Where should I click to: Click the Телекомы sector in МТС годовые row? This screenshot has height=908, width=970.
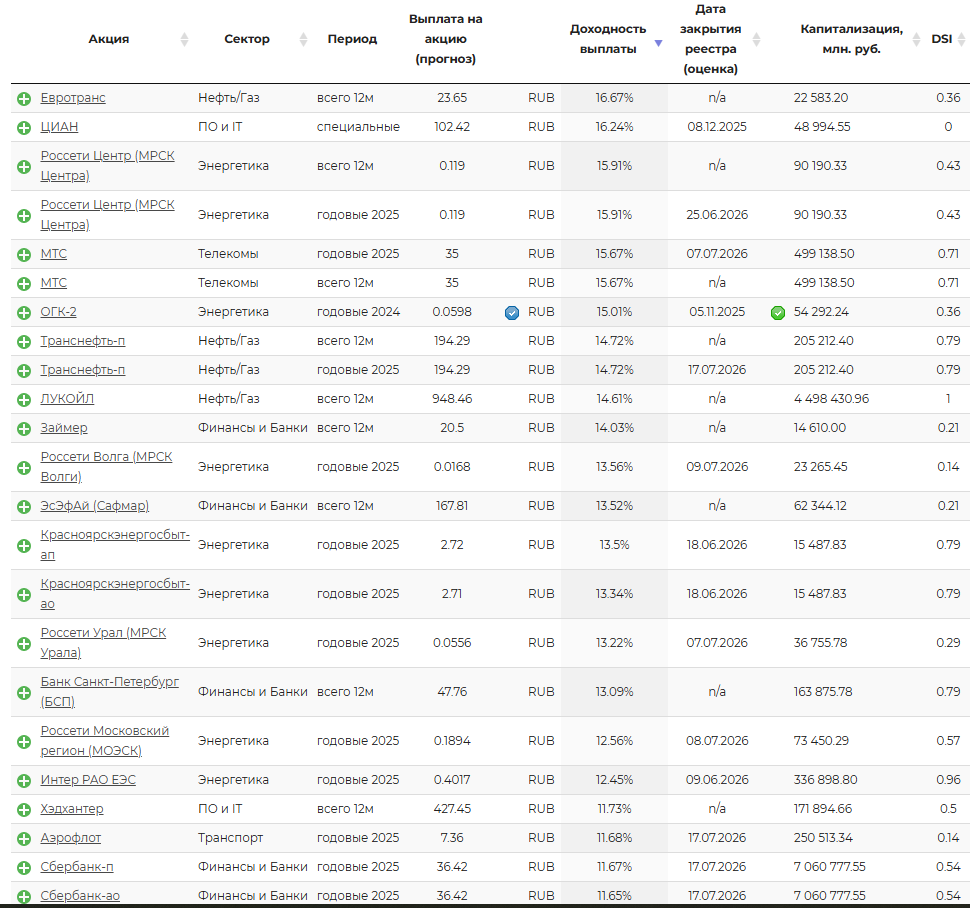[228, 254]
